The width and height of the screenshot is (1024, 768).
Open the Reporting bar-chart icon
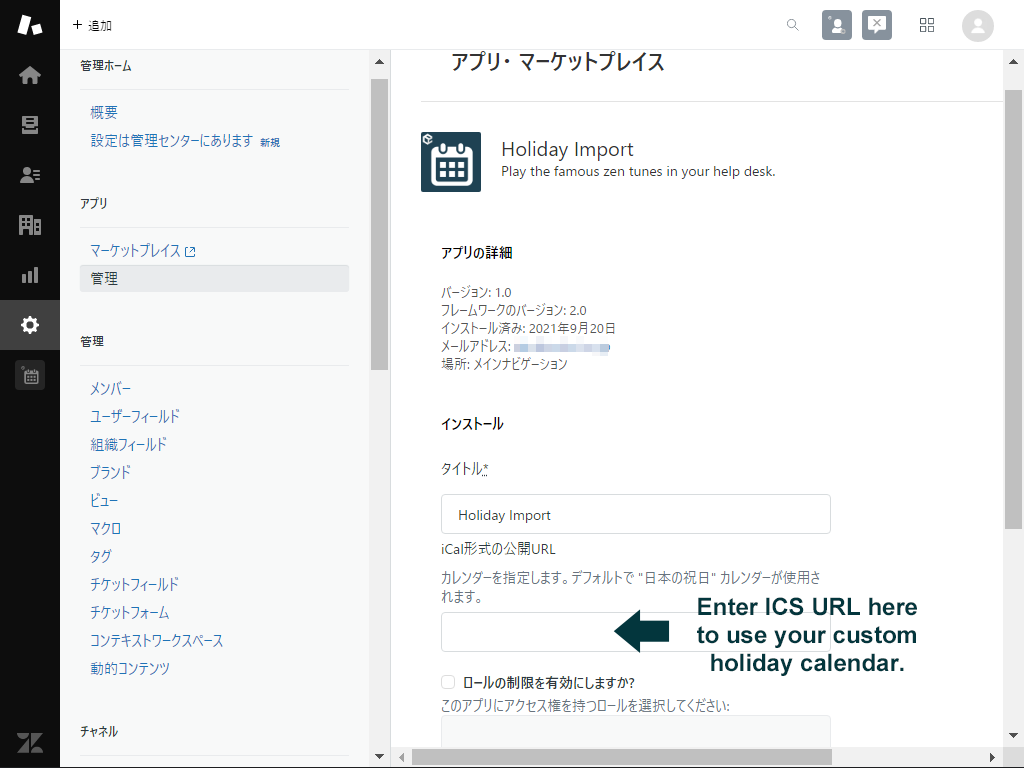30,276
